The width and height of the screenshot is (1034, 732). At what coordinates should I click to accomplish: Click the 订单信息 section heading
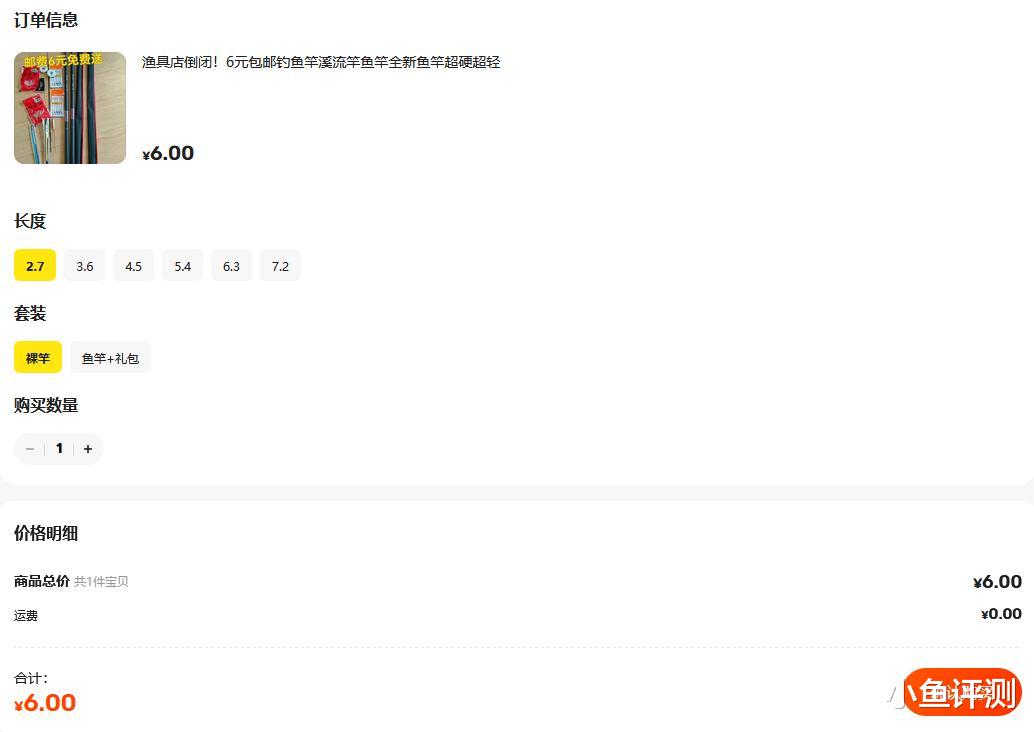tap(46, 20)
